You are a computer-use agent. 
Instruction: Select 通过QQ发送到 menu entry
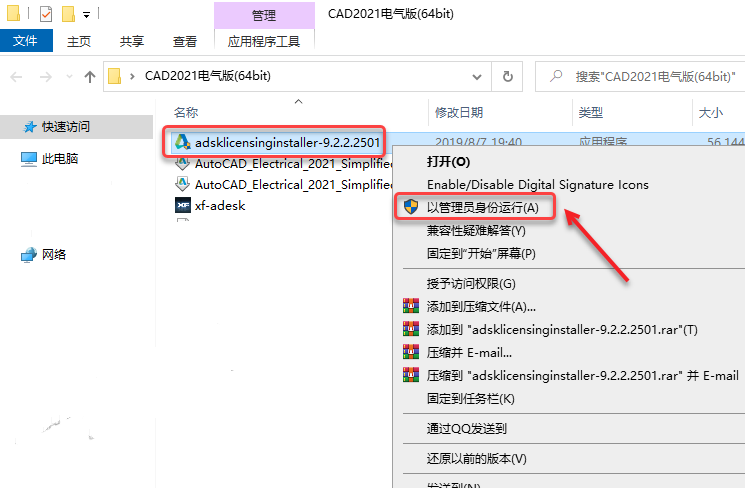click(x=467, y=429)
